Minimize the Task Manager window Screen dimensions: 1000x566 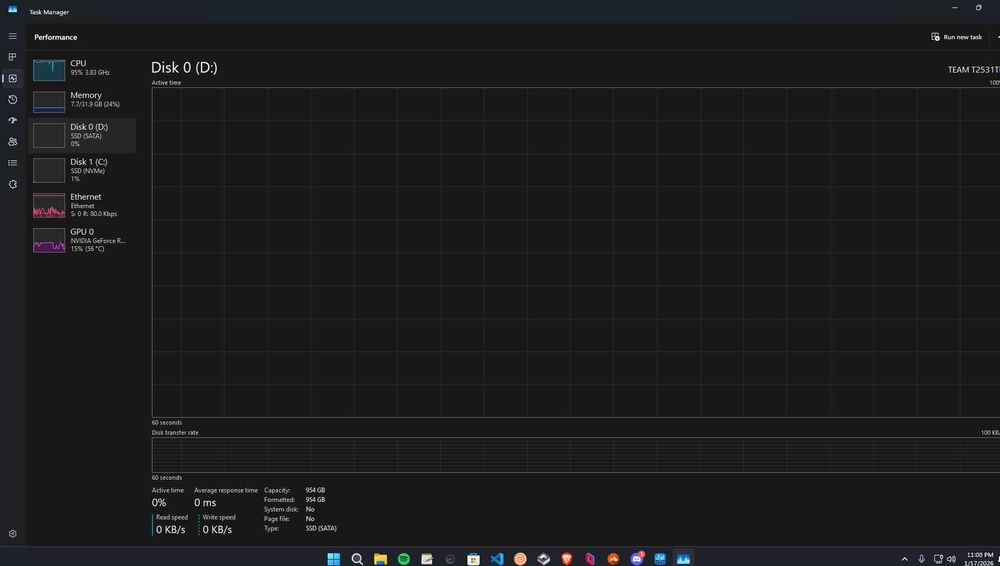click(955, 8)
